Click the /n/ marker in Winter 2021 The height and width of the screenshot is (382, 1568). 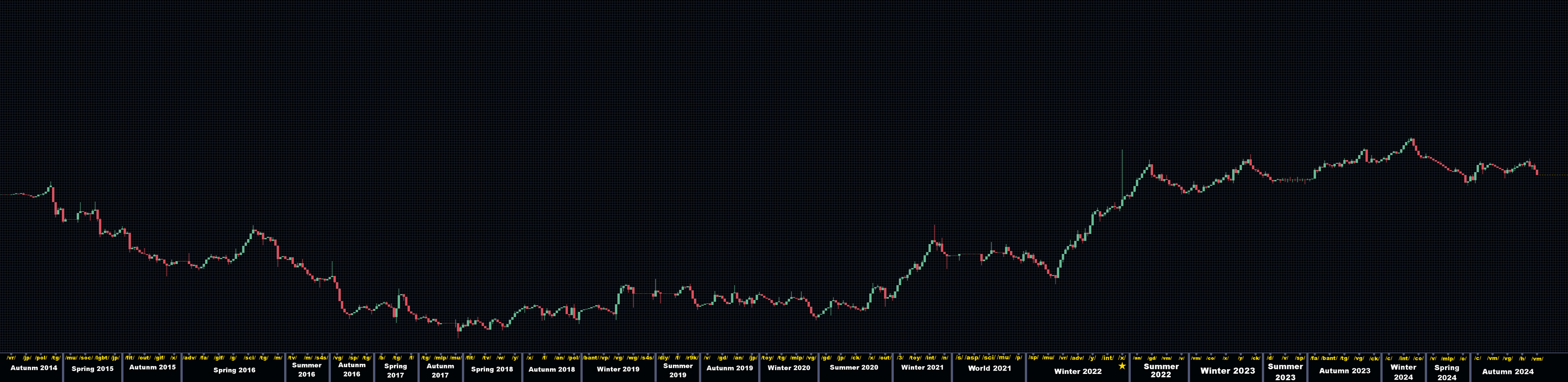click(945, 358)
